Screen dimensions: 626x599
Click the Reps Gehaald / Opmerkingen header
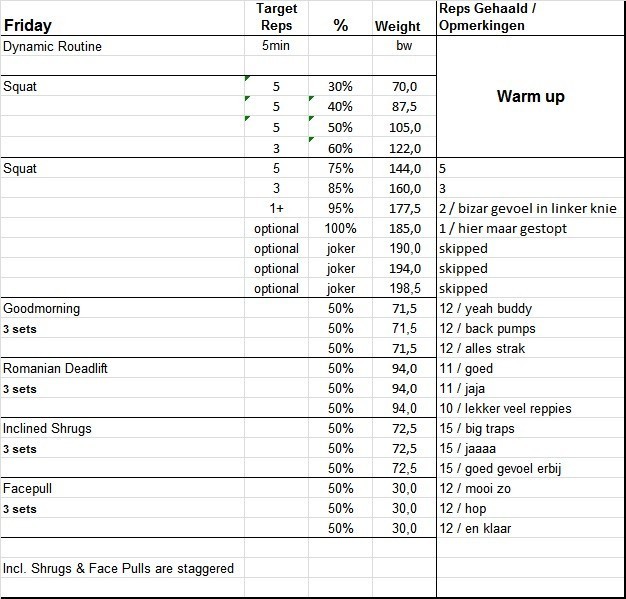(490, 18)
